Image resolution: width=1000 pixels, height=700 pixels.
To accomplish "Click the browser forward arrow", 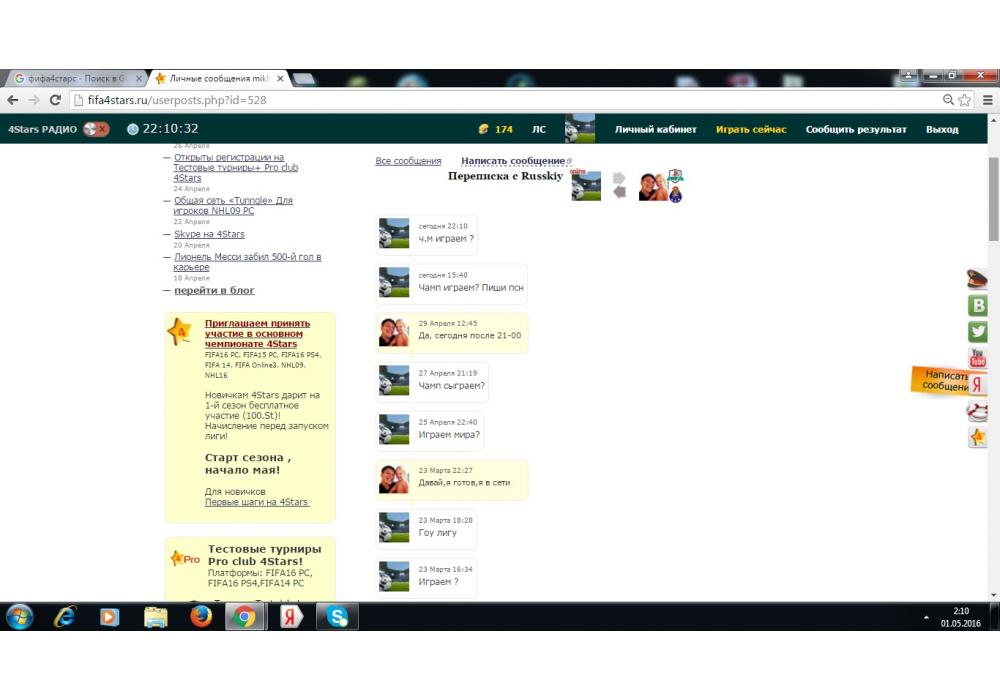I will click(34, 100).
